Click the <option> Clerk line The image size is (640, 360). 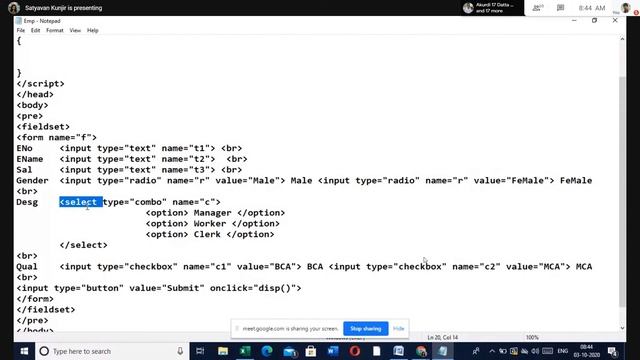pos(210,234)
